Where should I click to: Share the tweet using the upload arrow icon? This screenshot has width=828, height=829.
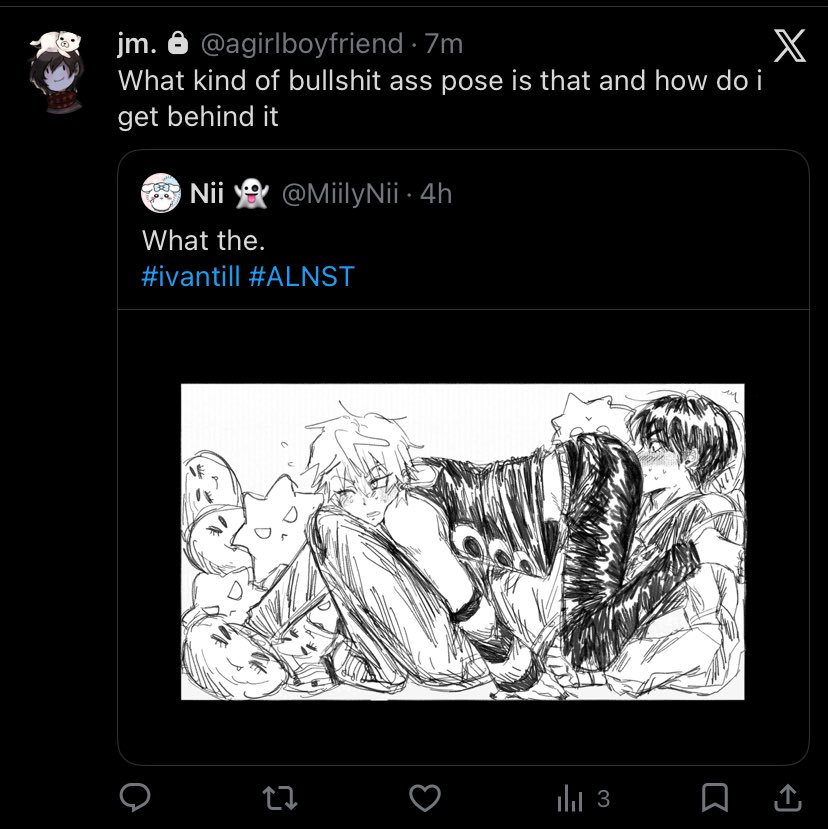point(787,797)
